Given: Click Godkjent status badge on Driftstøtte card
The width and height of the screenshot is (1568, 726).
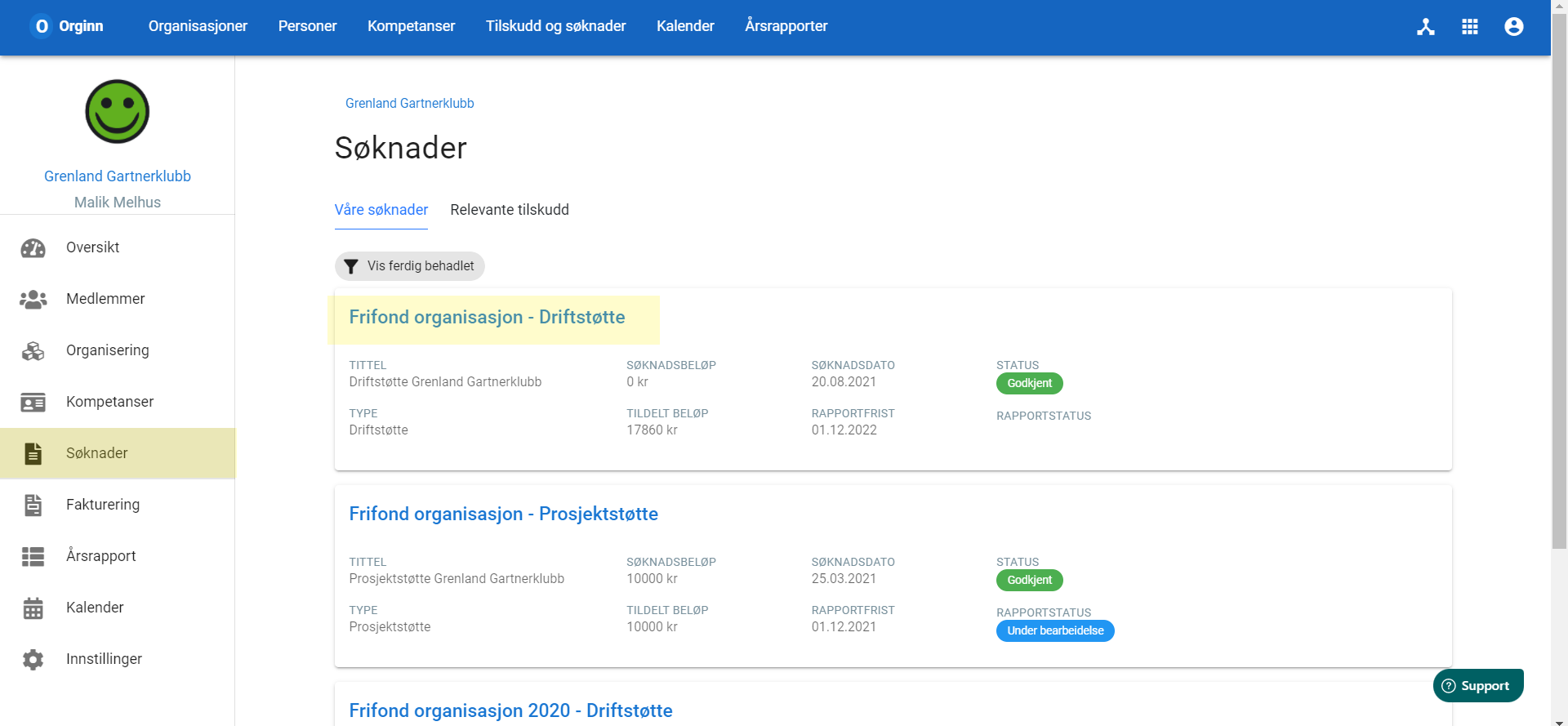Looking at the screenshot, I should (x=1030, y=383).
